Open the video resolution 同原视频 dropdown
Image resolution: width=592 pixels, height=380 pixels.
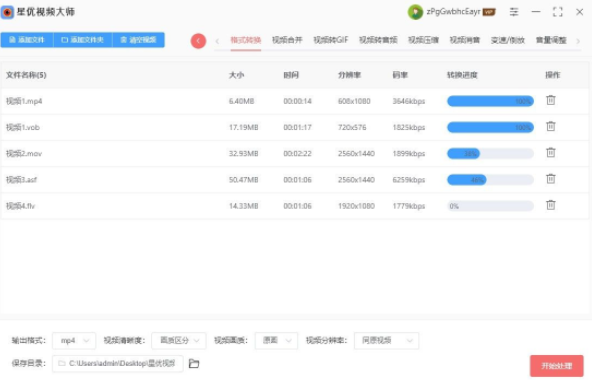click(386, 340)
